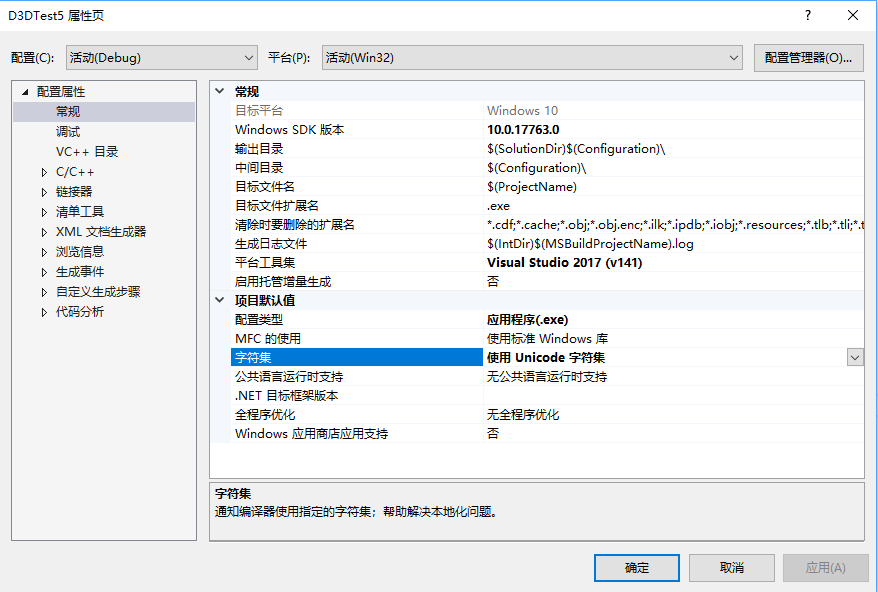The width and height of the screenshot is (878, 592).
Task: Open the 字符集 value dropdown arrow
Action: coord(855,357)
